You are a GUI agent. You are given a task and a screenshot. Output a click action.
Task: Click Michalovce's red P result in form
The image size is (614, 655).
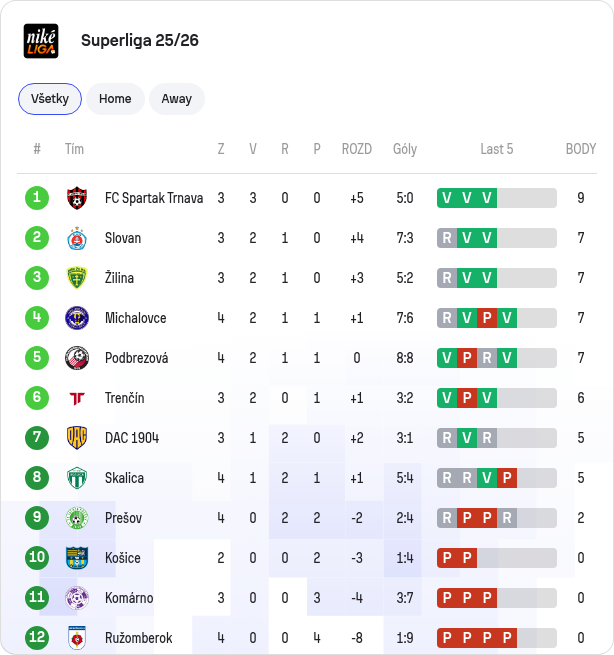pos(487,318)
